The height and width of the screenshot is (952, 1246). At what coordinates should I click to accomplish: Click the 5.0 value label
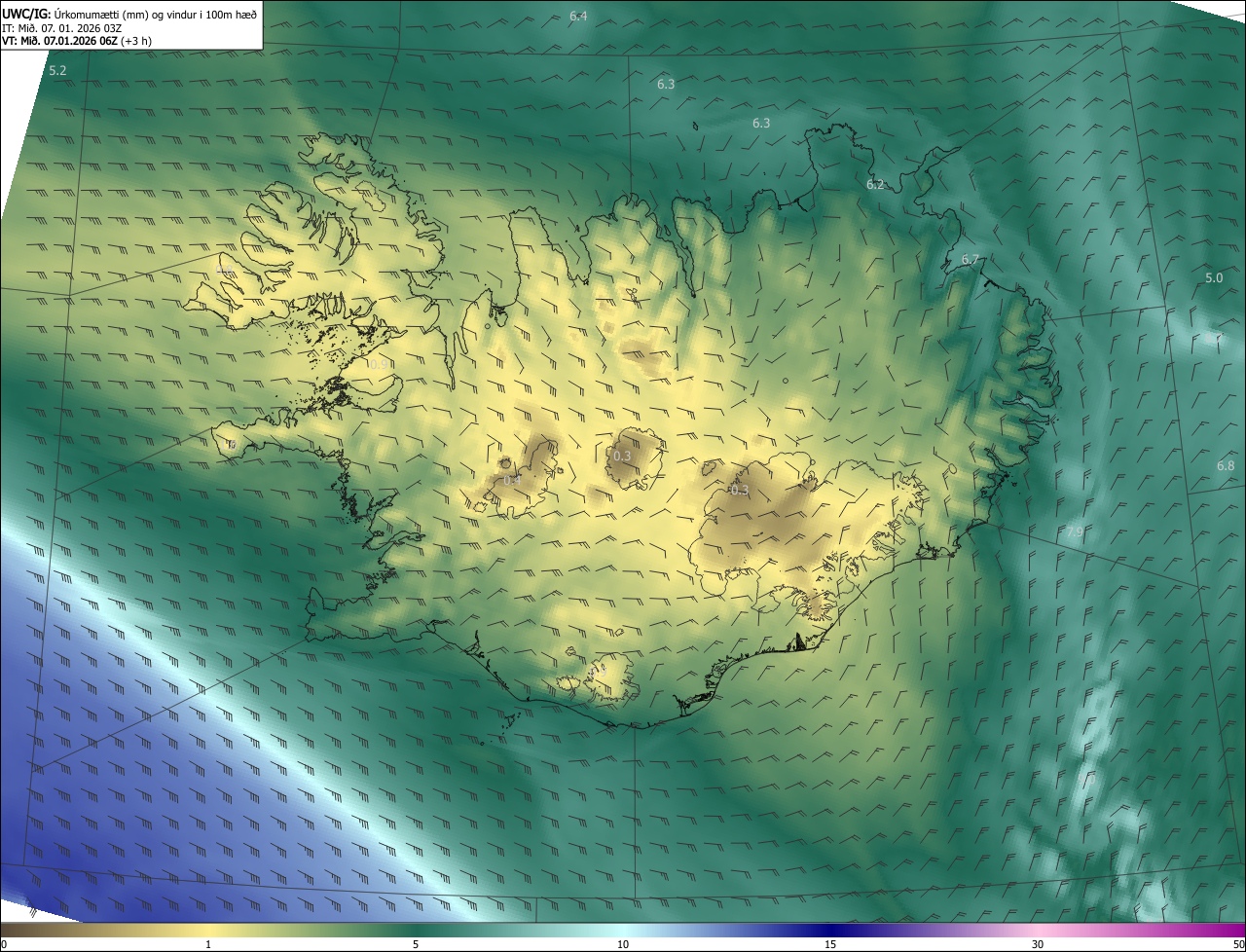[1214, 277]
